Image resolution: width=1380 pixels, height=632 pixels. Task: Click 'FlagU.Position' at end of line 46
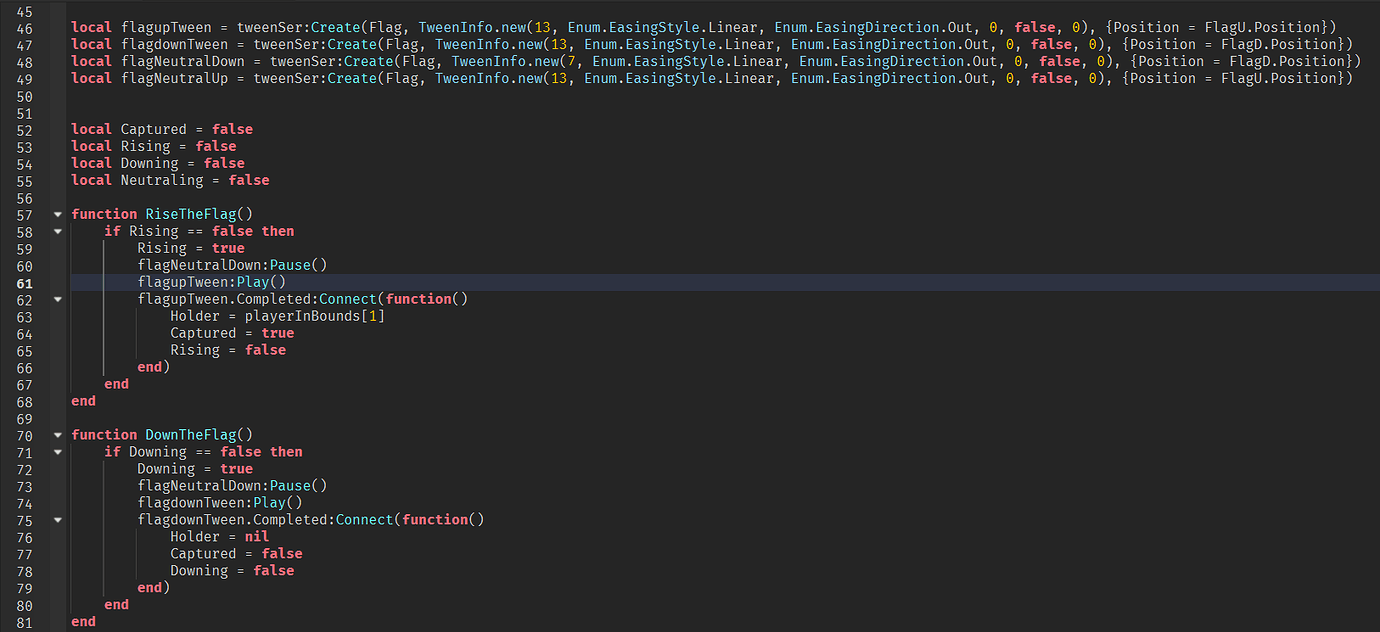(1269, 28)
